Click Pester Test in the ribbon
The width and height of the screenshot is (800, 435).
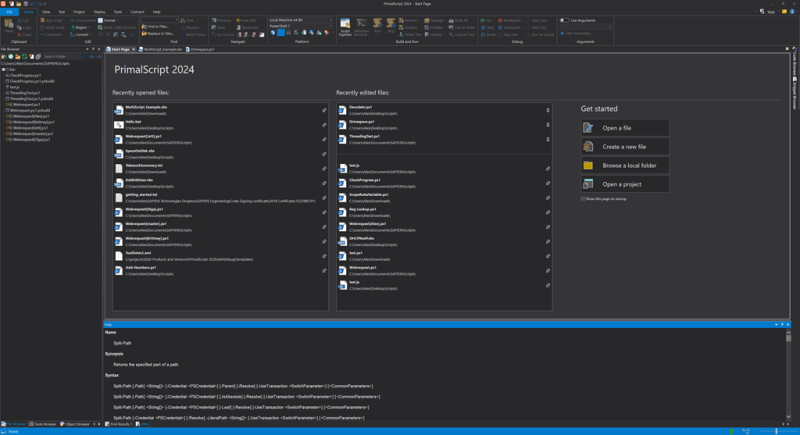[410, 35]
